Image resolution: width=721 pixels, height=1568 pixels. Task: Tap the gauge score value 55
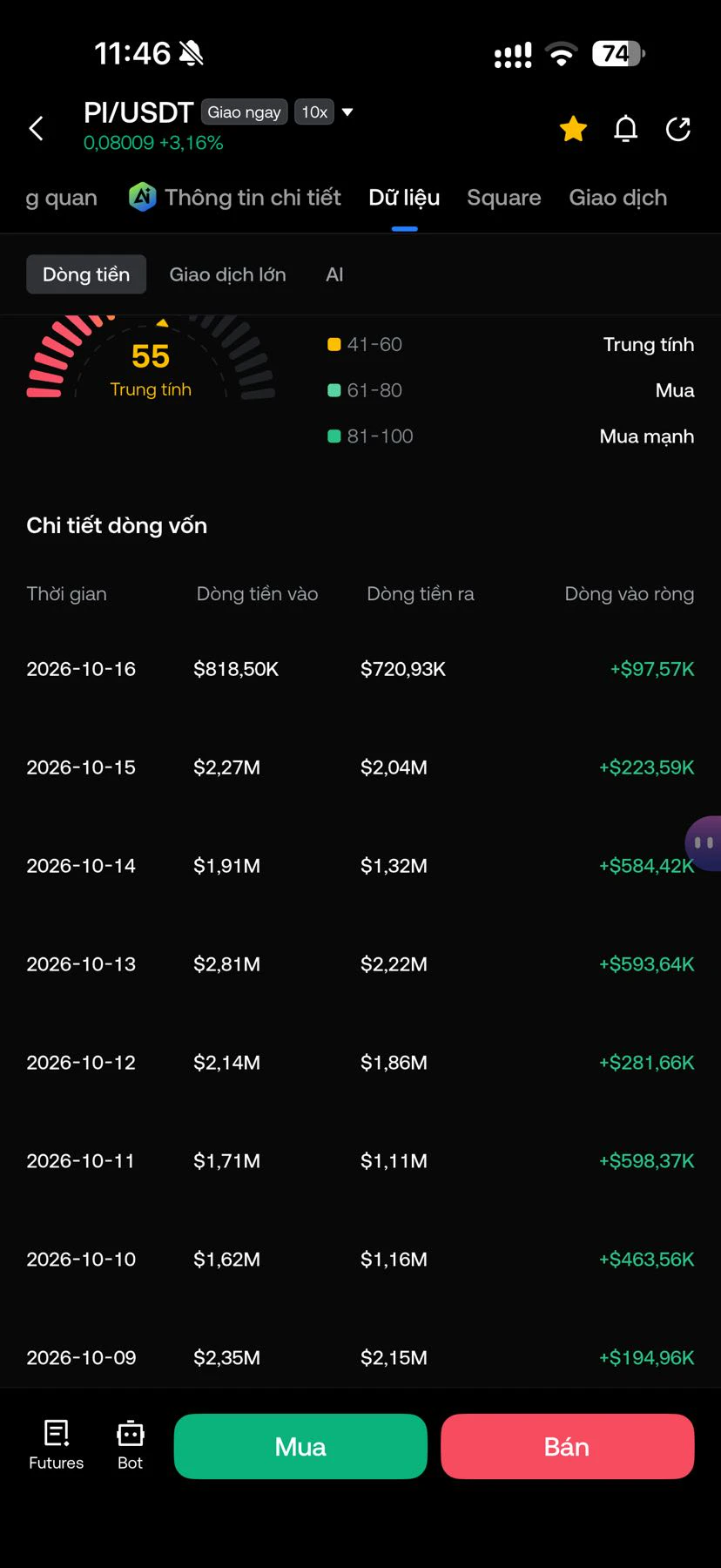point(151,356)
